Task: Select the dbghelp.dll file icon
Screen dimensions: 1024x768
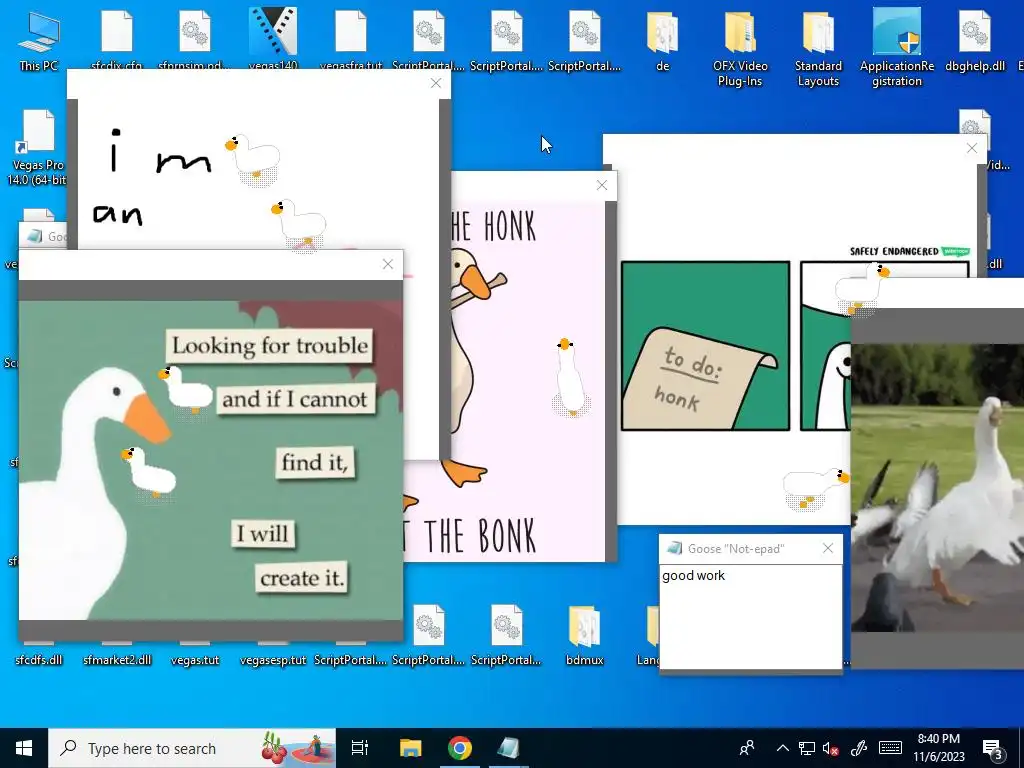Action: tap(974, 39)
